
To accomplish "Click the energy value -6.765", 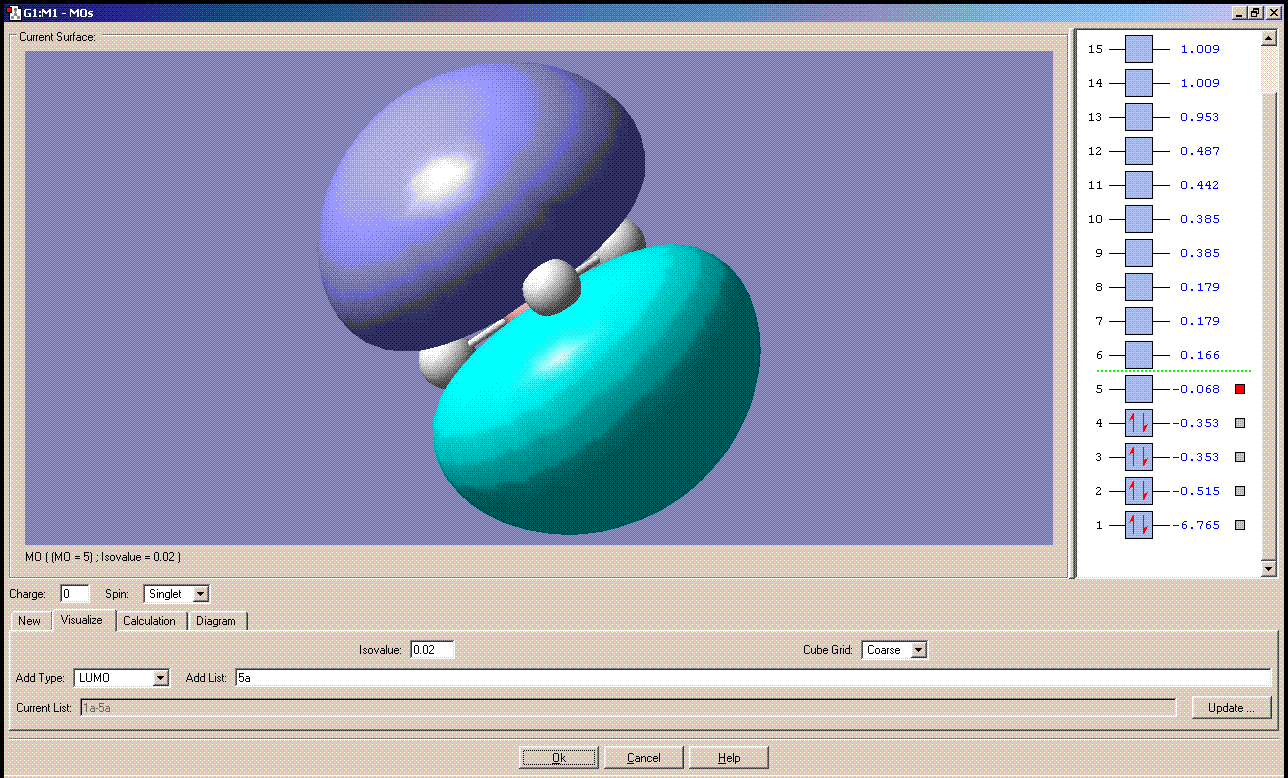I will [x=1197, y=525].
